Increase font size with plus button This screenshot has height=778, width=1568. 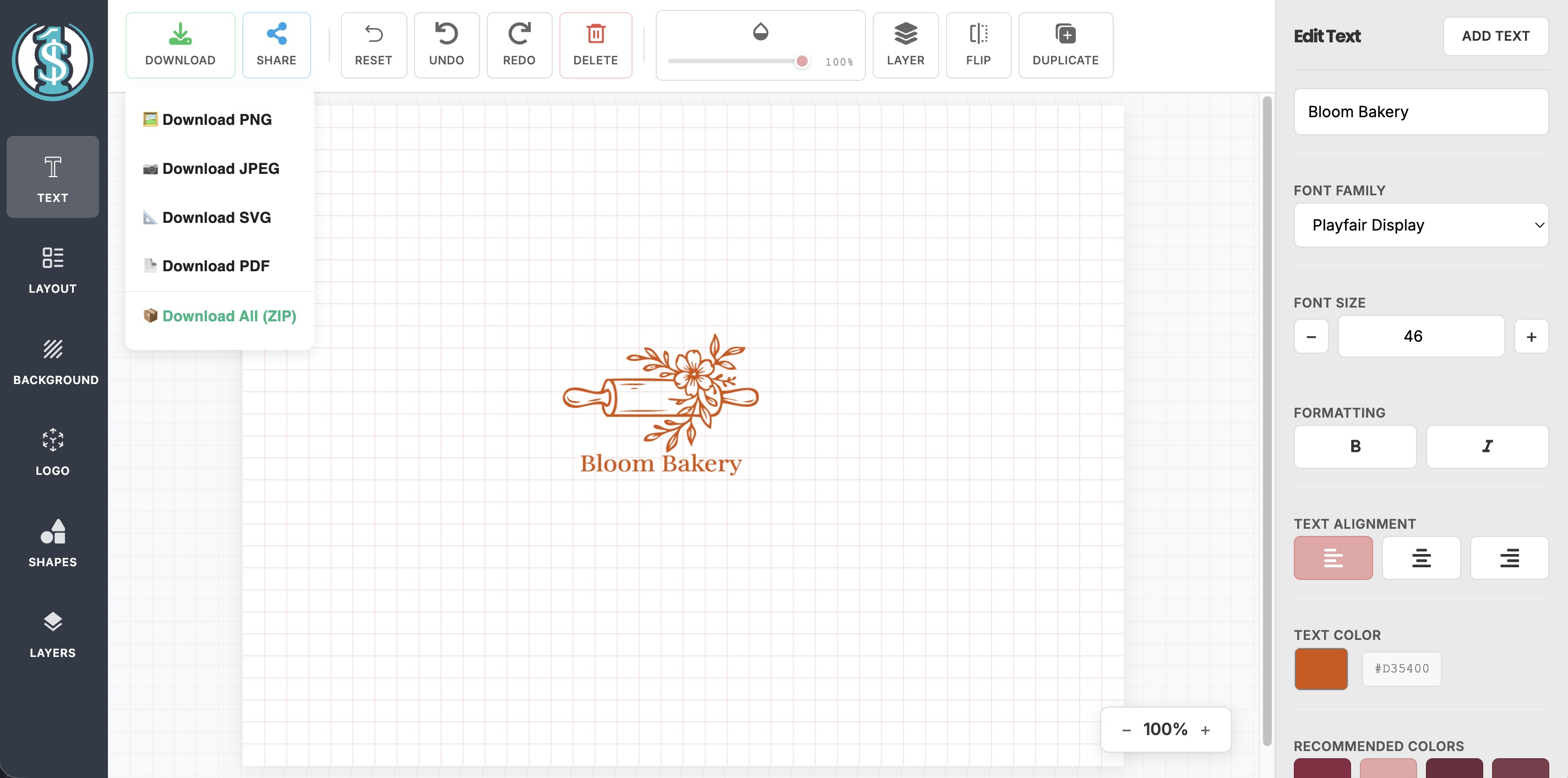(x=1531, y=336)
